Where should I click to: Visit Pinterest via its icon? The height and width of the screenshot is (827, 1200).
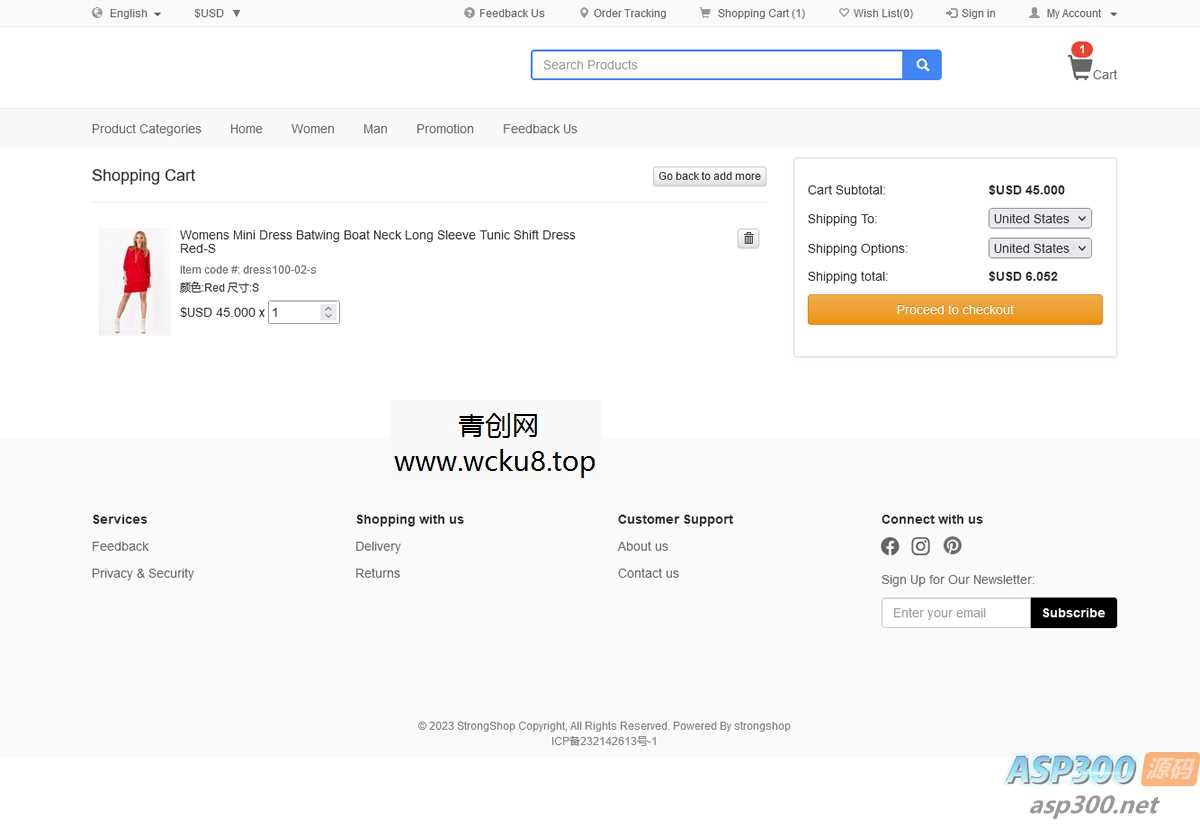point(952,546)
